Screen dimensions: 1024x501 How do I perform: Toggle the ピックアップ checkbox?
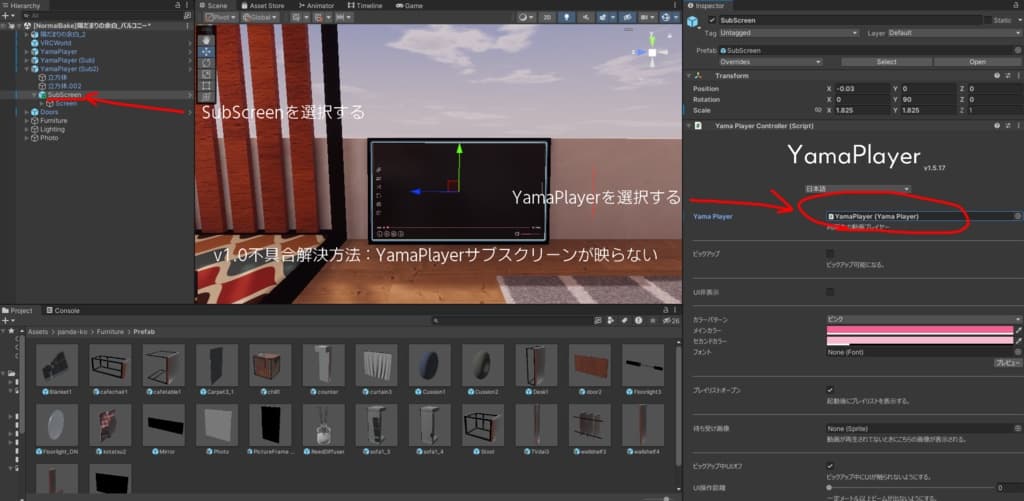(830, 253)
